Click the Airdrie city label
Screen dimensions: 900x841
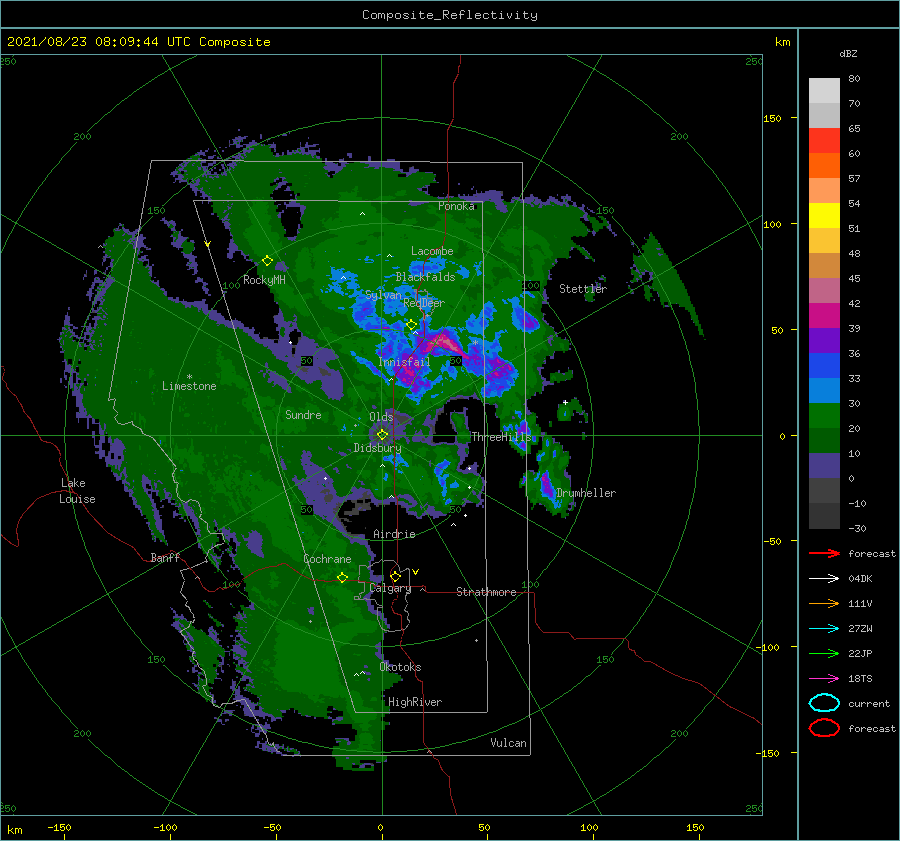pos(394,534)
